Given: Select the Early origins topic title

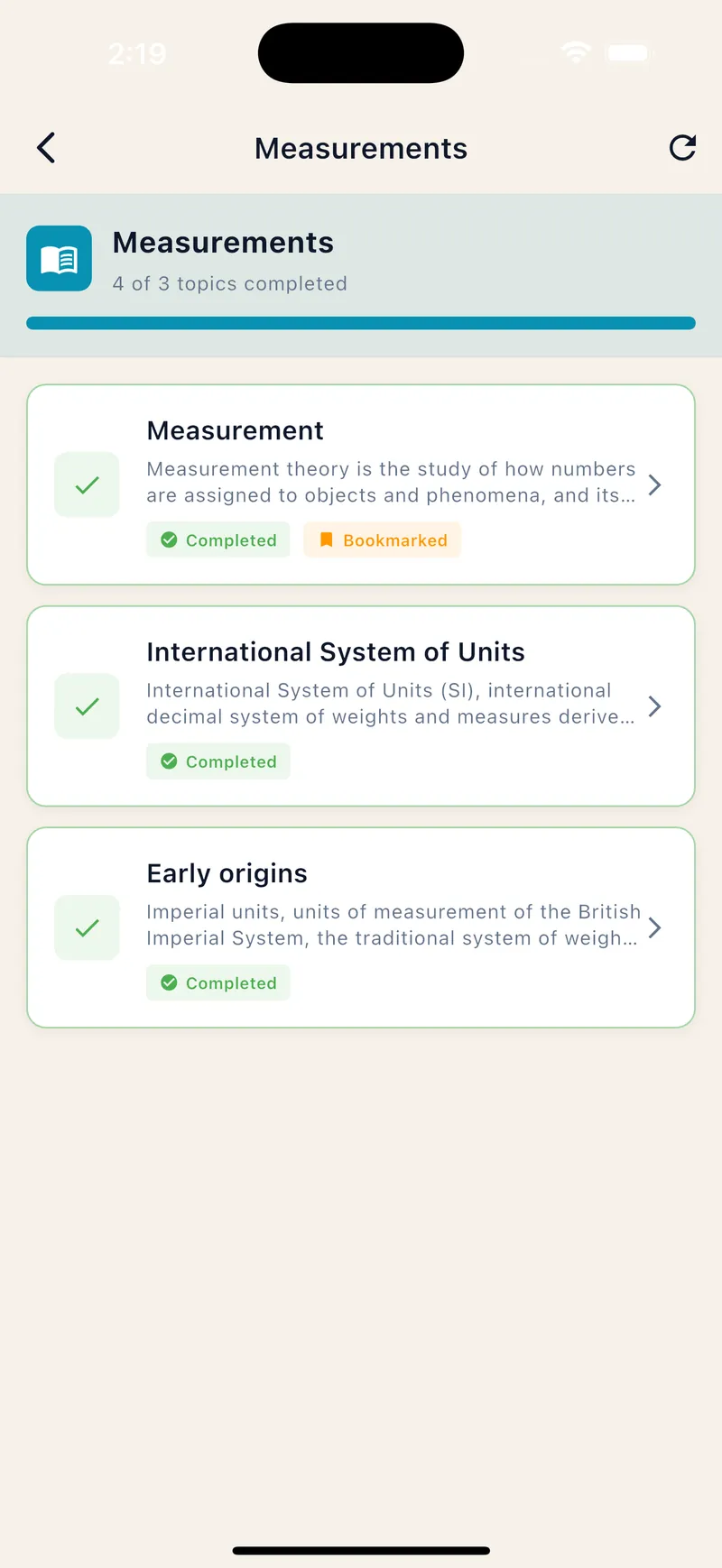Looking at the screenshot, I should (x=227, y=874).
